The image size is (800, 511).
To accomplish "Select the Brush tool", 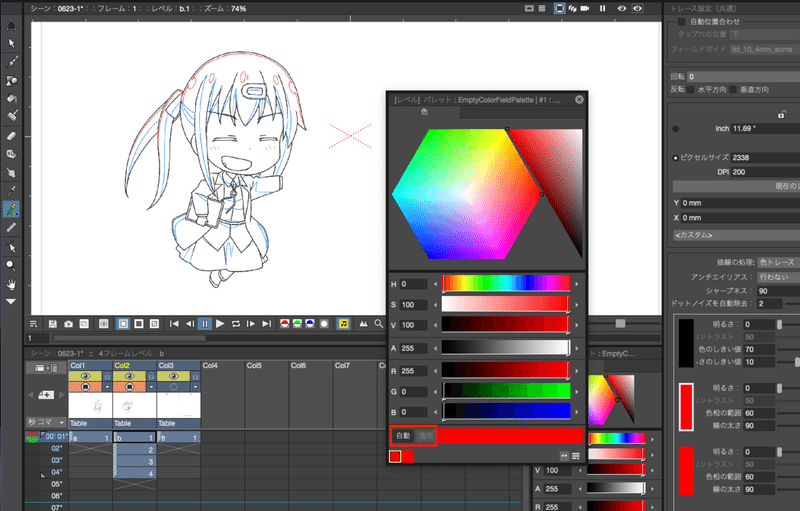I will [11, 62].
